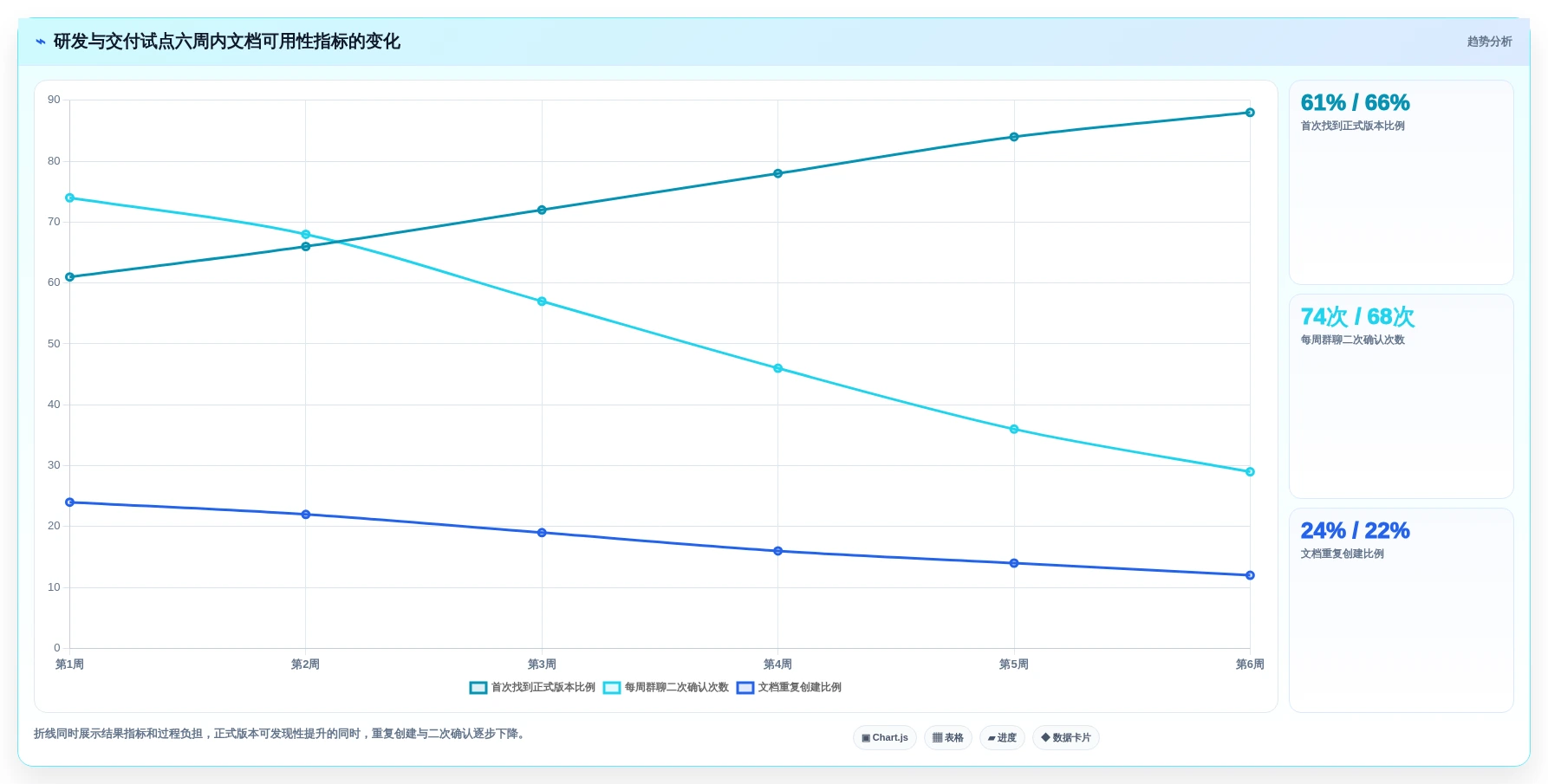Click the 第3周 x-axis label

click(x=542, y=664)
